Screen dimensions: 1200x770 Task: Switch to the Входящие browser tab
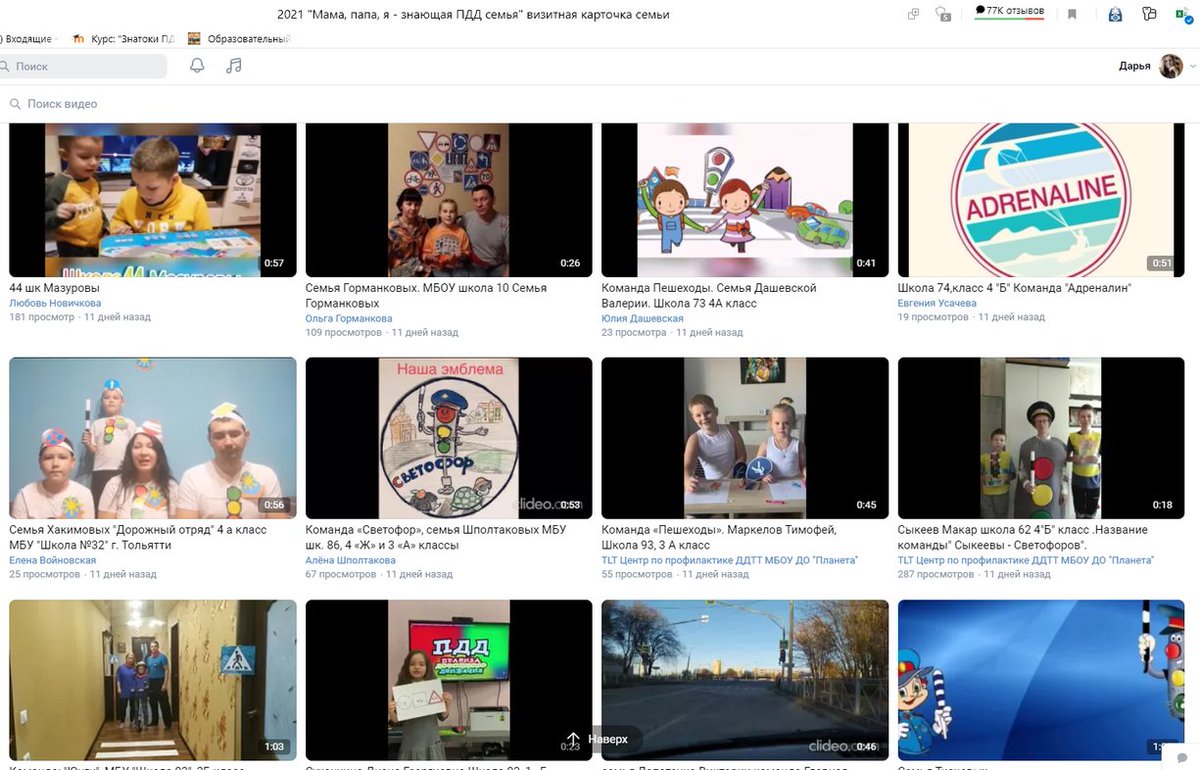tap(29, 39)
